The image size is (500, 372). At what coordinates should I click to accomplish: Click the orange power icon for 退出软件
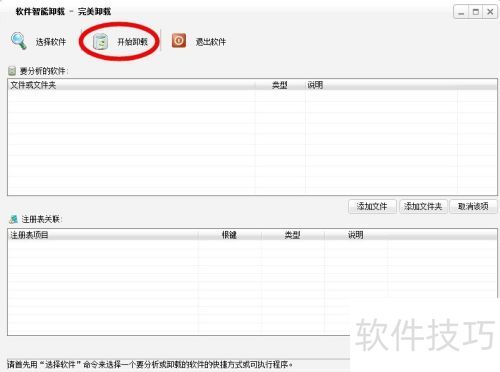[179, 41]
